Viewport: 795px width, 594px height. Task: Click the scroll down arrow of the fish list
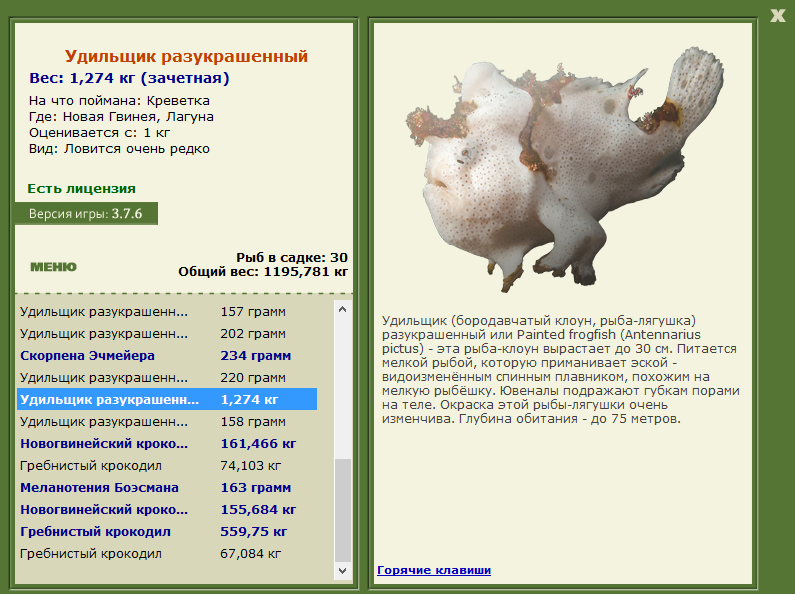click(343, 571)
